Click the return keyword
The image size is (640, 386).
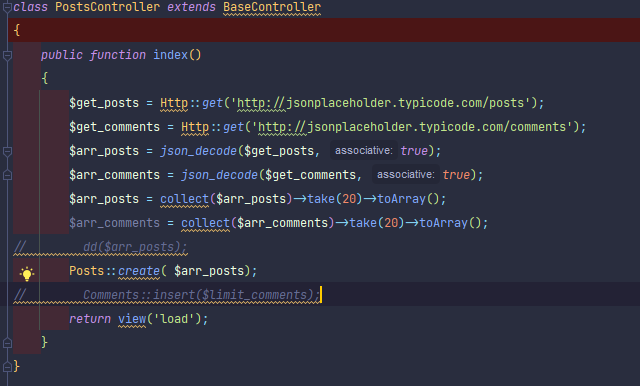coord(90,319)
